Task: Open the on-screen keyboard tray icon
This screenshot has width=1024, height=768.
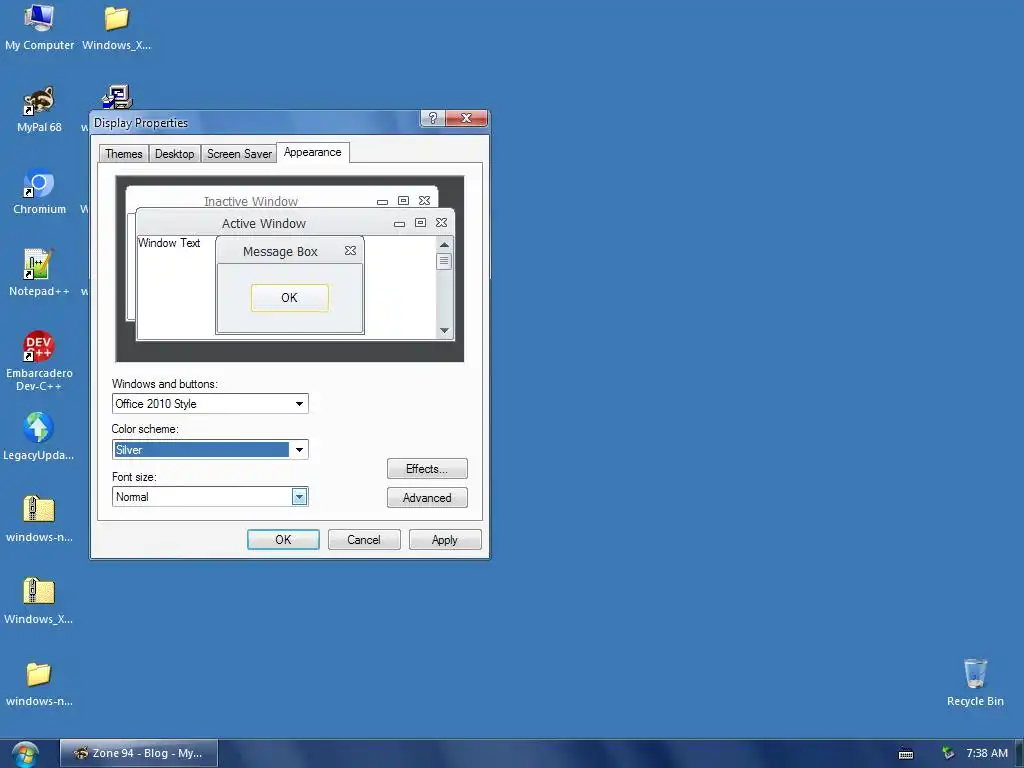Action: 906,754
